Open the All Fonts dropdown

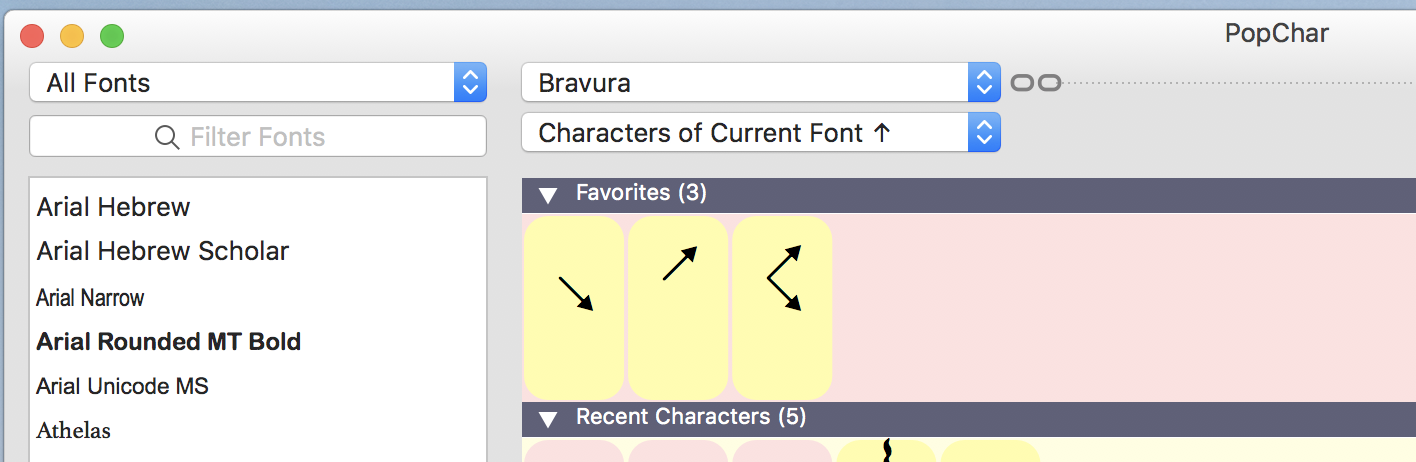pos(258,83)
